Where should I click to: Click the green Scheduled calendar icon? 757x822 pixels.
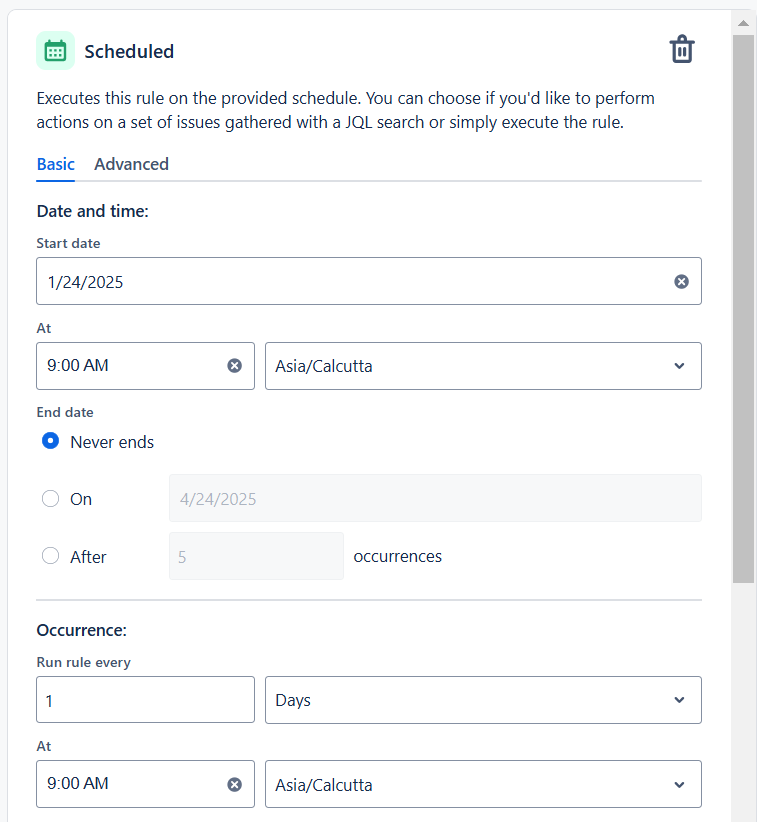pyautogui.click(x=55, y=51)
